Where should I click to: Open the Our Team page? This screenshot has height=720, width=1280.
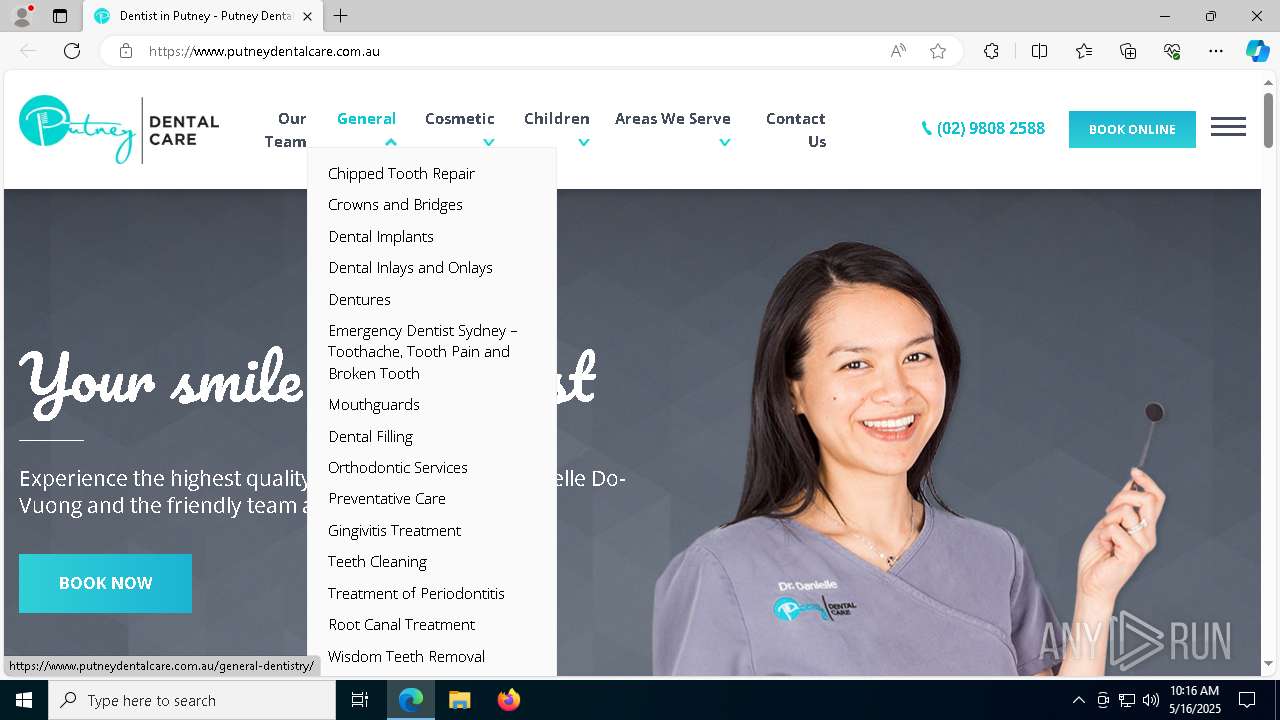pyautogui.click(x=285, y=130)
